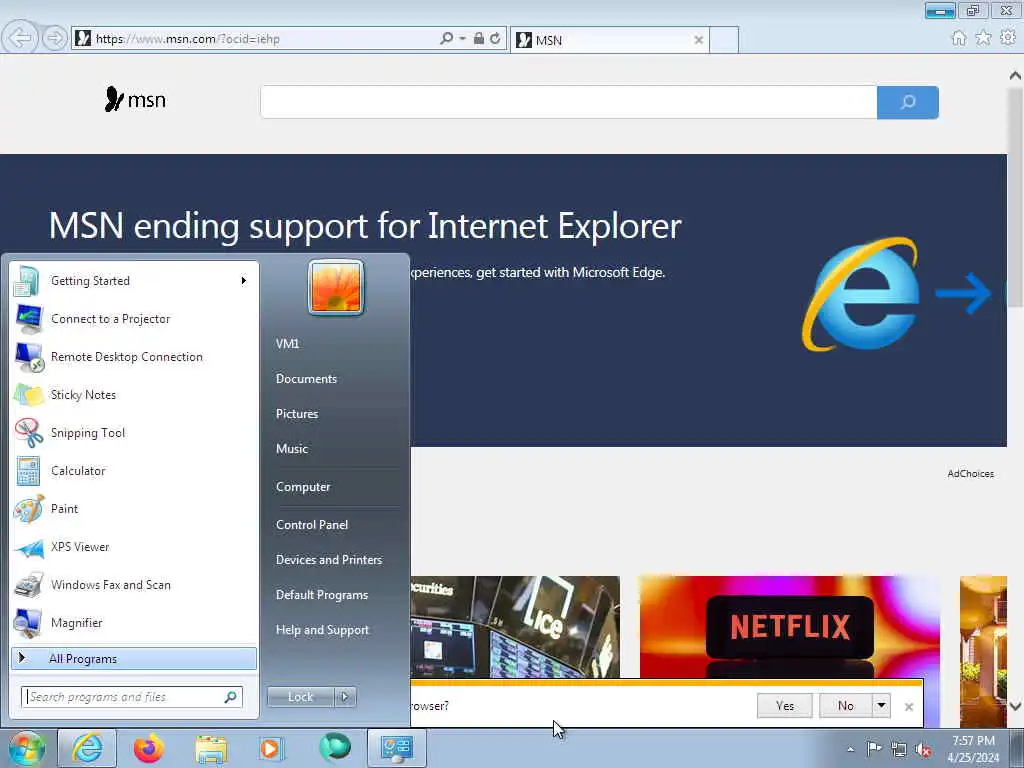This screenshot has width=1024, height=768.
Task: Open IE favorites star
Action: pos(983,38)
